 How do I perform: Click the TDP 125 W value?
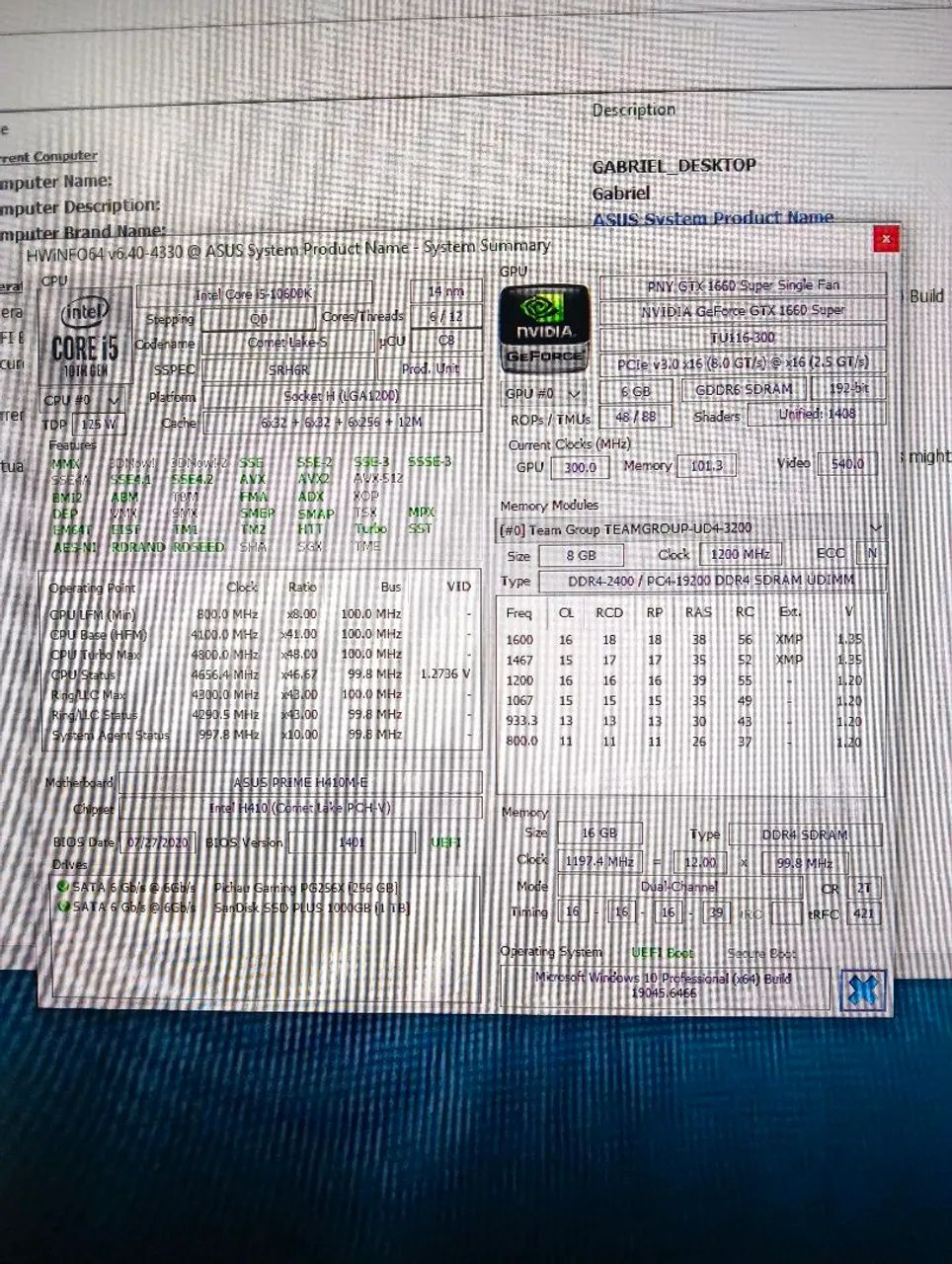[99, 424]
